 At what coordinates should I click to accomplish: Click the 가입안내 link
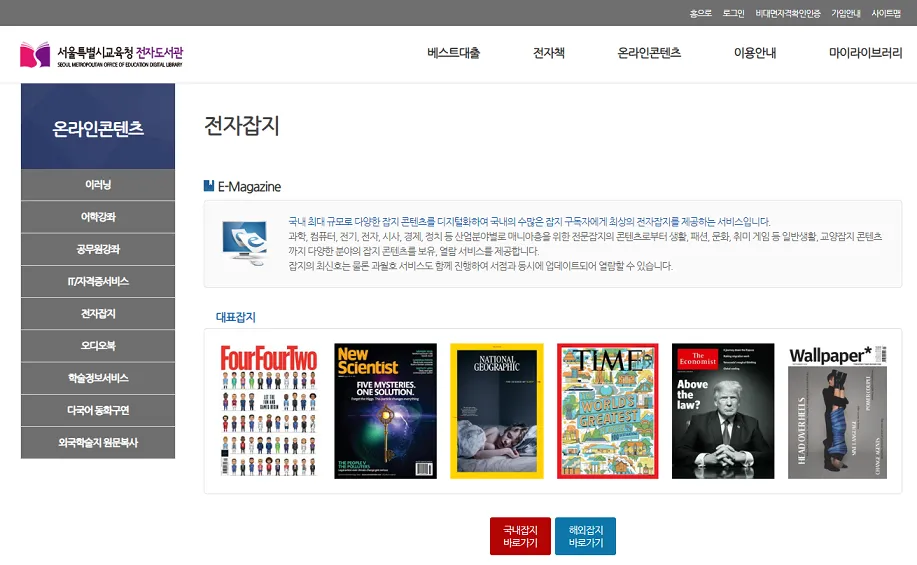(x=846, y=13)
